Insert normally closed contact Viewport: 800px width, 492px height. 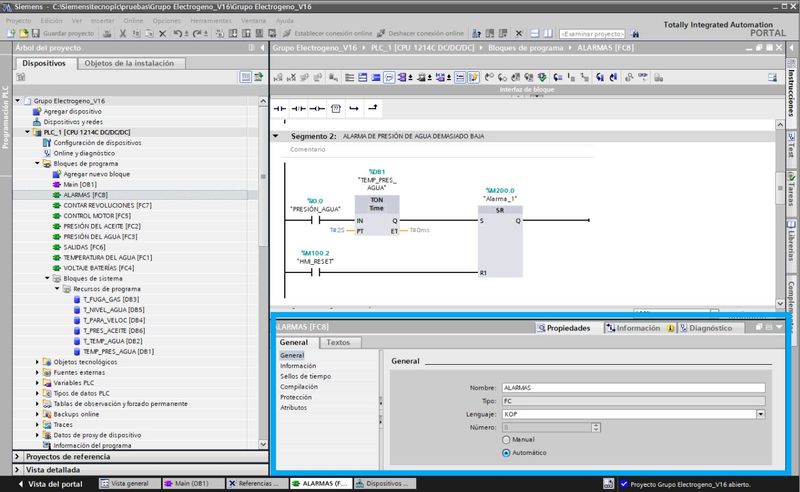coord(298,108)
